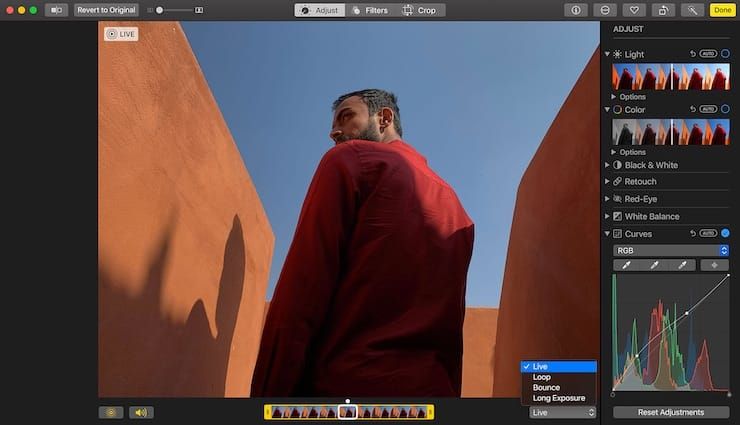
Task: Choose Long Exposure in the effect menu
Action: coord(559,398)
